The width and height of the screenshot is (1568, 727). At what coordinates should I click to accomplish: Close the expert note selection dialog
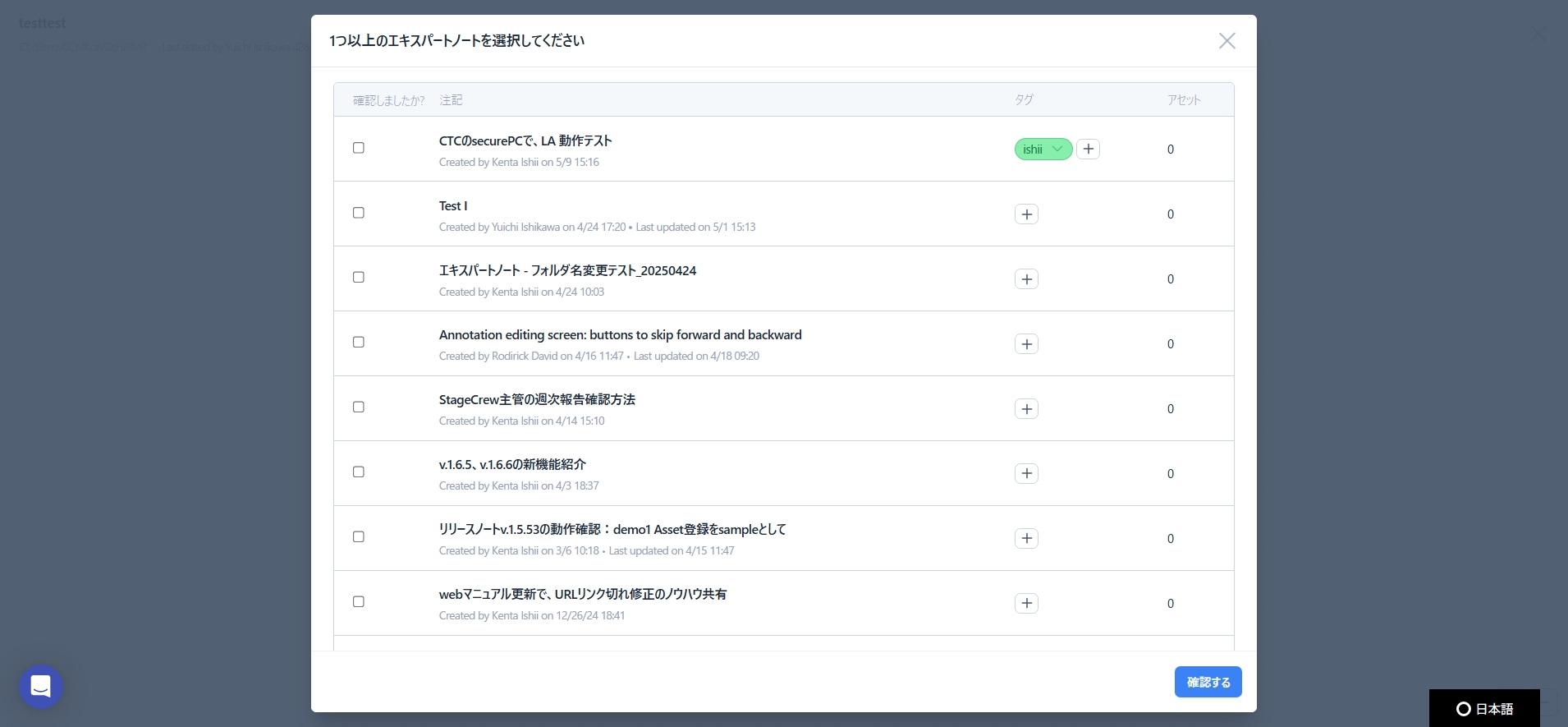[x=1226, y=41]
